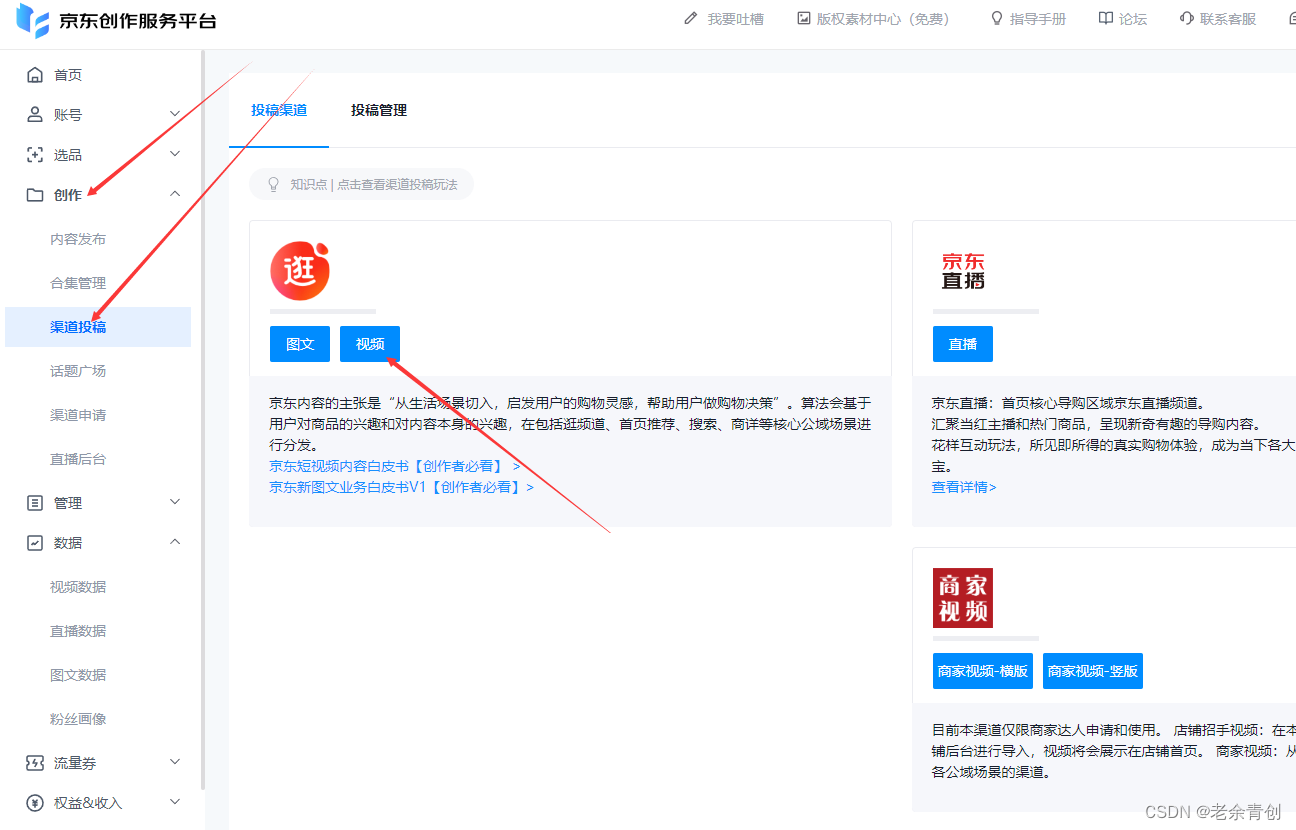Click the coupon icon beside 流量券
This screenshot has height=830, width=1296.
[x=35, y=763]
